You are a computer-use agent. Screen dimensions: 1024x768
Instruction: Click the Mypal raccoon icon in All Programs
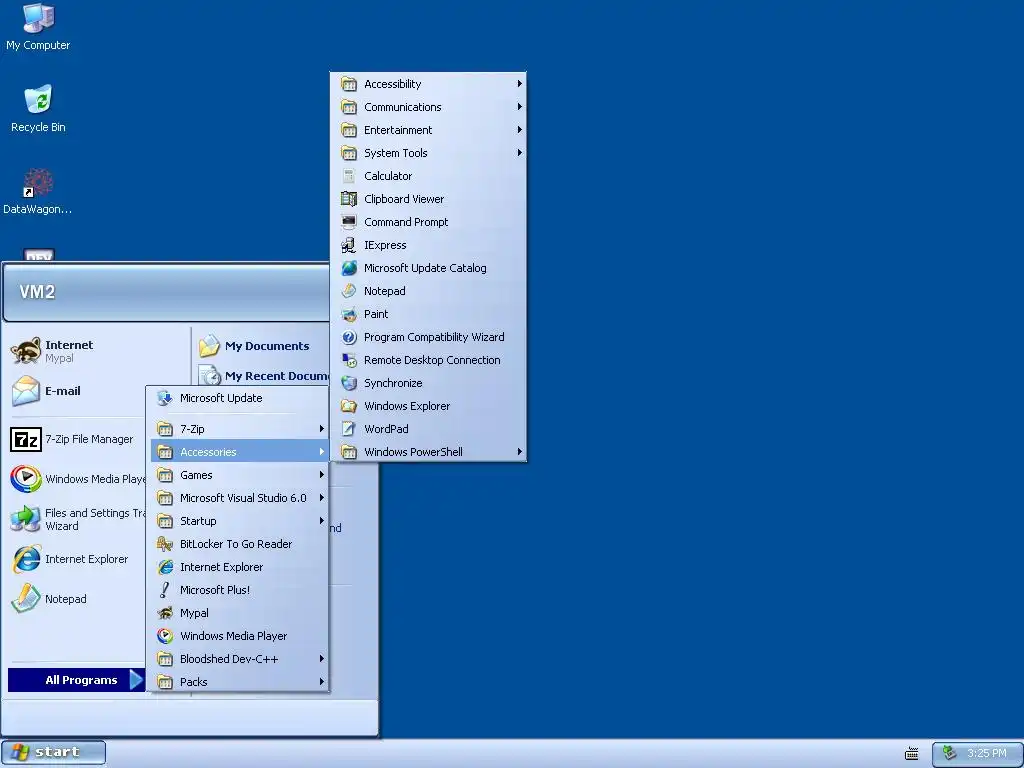[x=165, y=613]
